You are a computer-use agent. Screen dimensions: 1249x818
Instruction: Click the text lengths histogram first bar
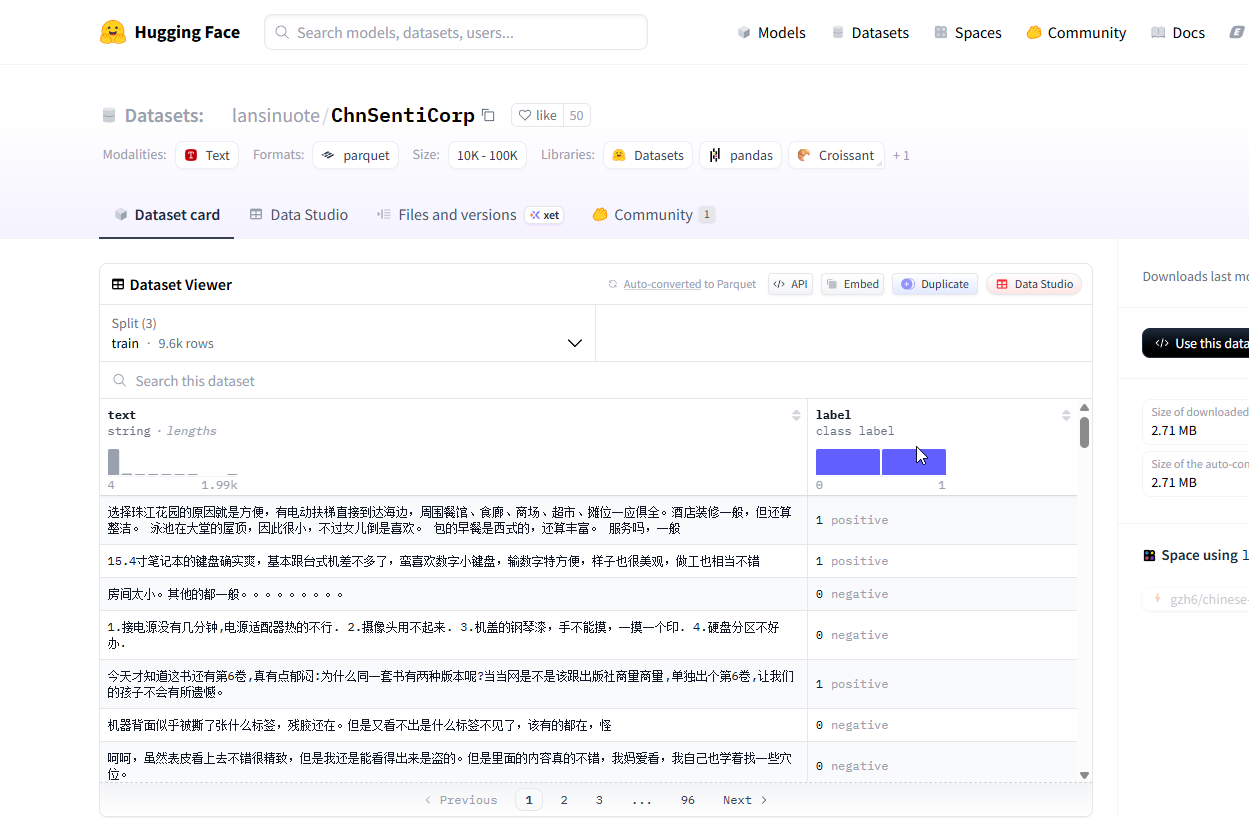click(x=113, y=462)
